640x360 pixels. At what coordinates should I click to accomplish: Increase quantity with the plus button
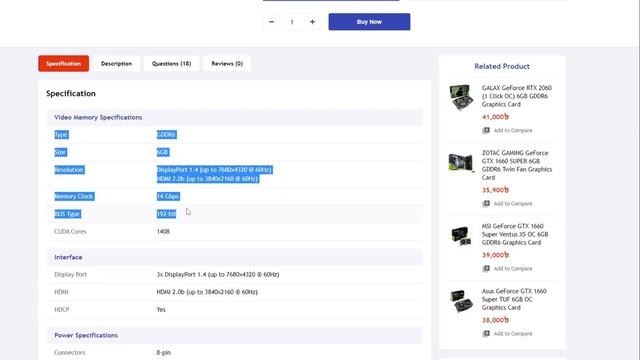(x=312, y=22)
